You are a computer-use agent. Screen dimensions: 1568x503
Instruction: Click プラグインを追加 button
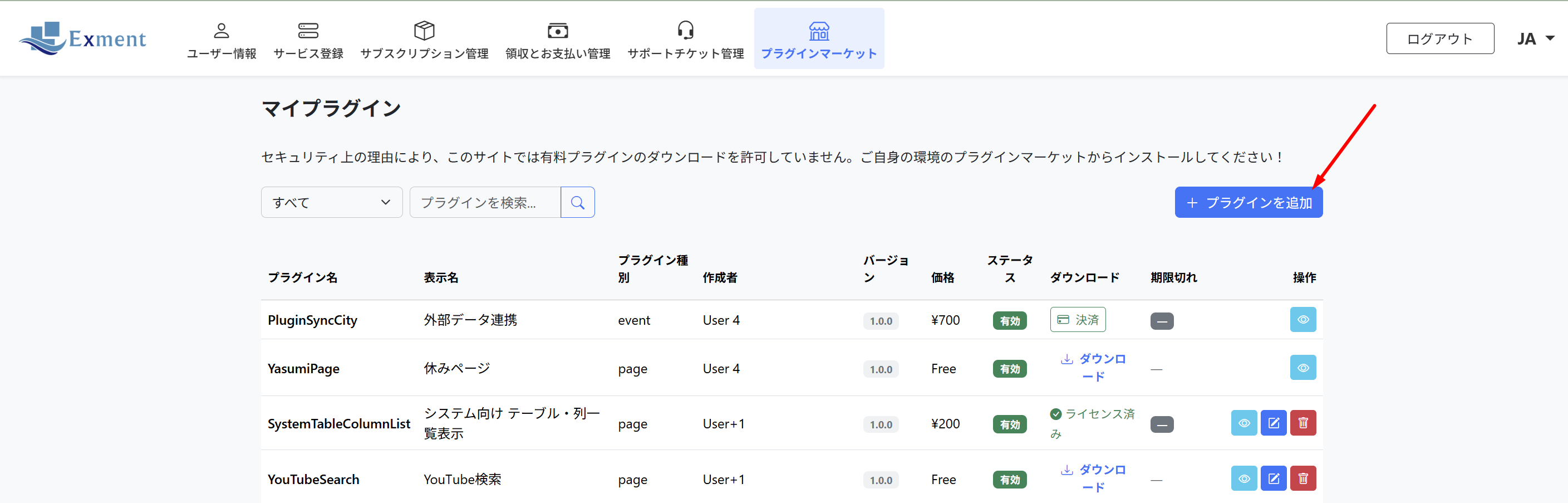pos(1248,202)
